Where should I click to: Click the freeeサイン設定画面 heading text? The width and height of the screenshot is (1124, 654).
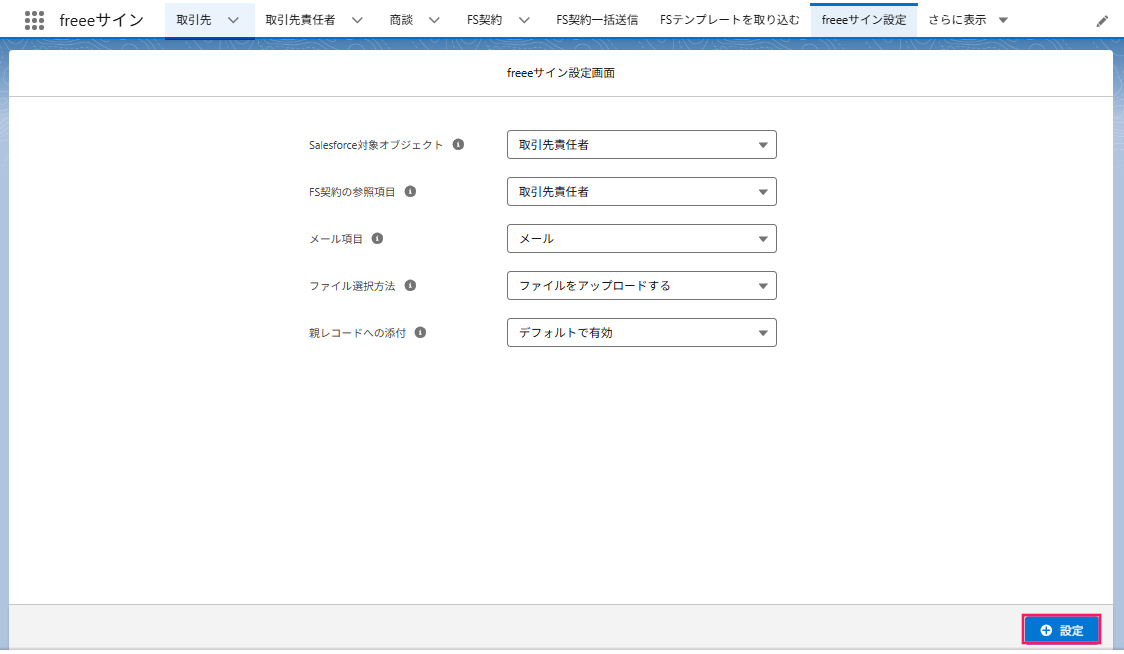[561, 72]
